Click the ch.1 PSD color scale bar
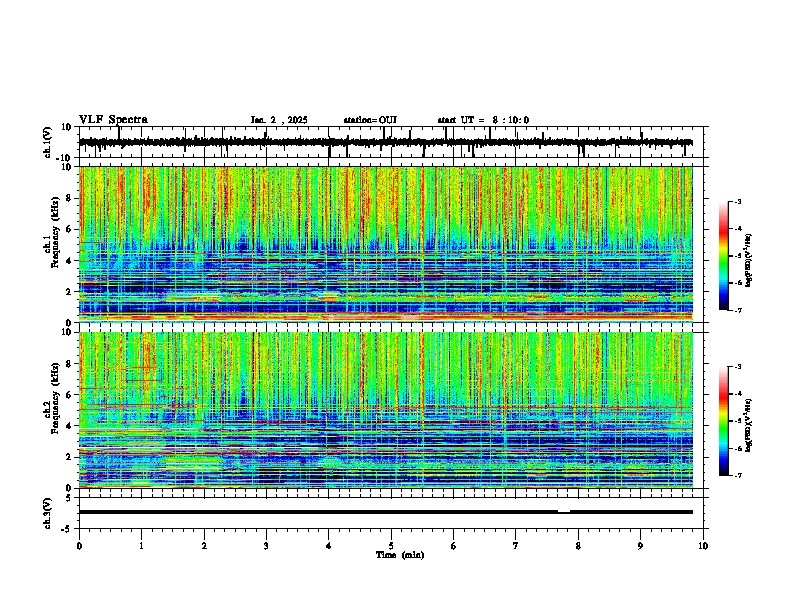Screen dimensions: 792x612 click(723, 256)
